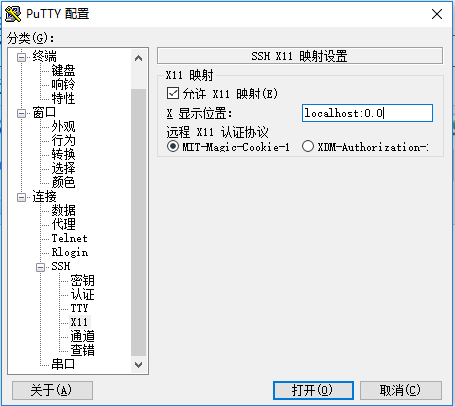Toggle the 允许 X11 映射 checkbox
Screen dimensions: 455x406
click(173, 93)
